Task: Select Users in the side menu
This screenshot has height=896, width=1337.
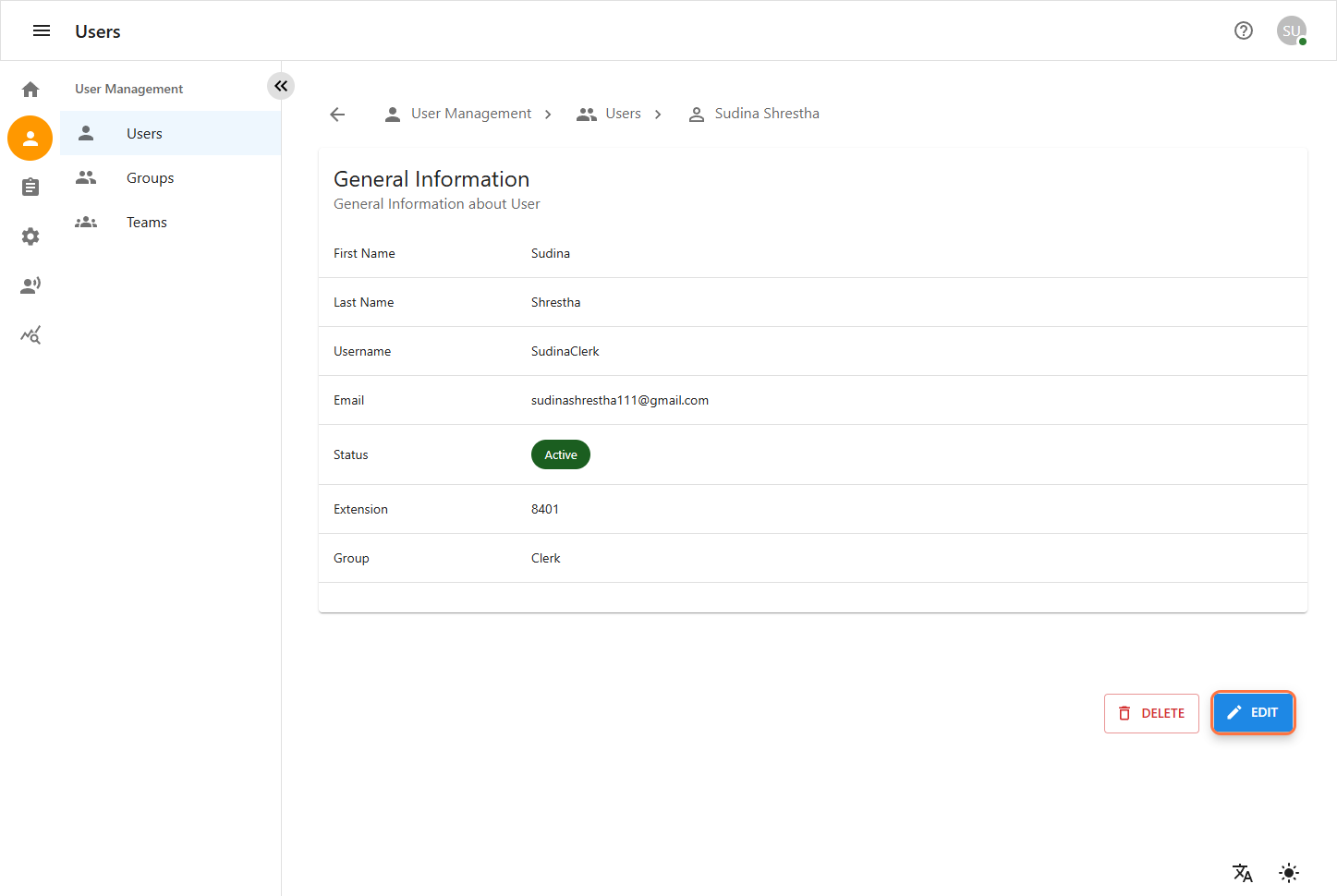Action: pos(144,134)
